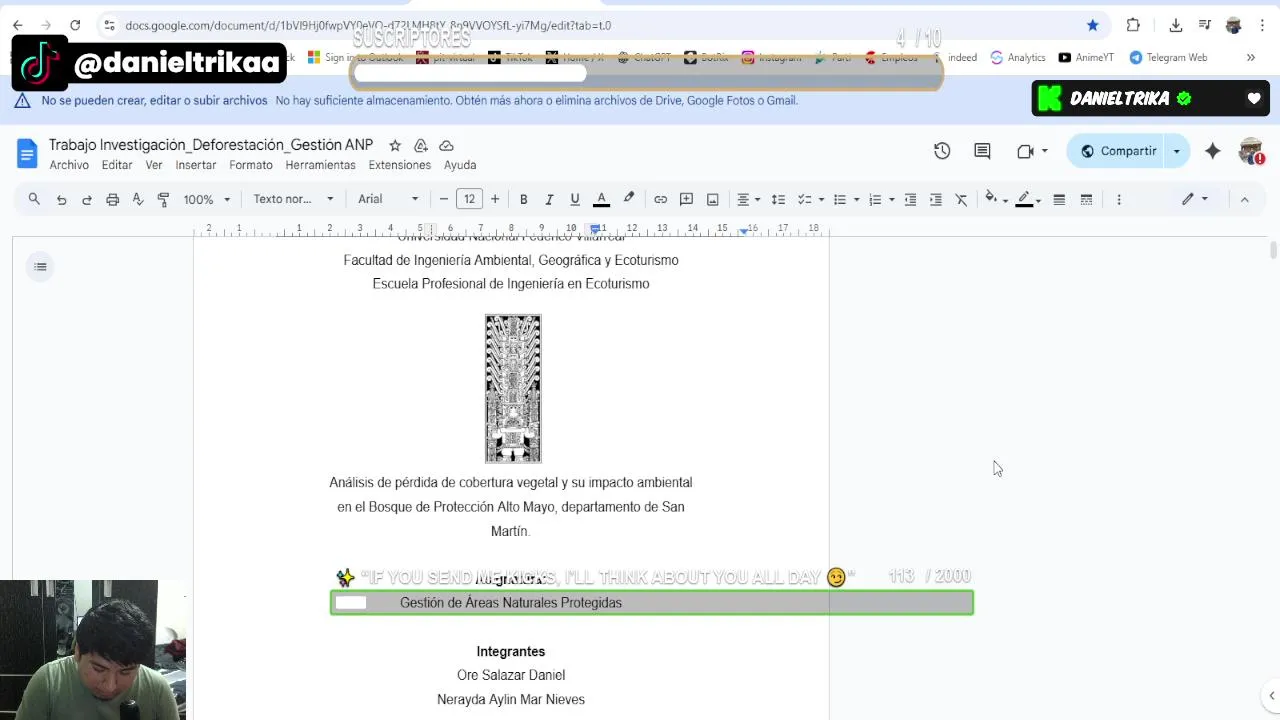Open the Ayuda menu

pos(460,165)
